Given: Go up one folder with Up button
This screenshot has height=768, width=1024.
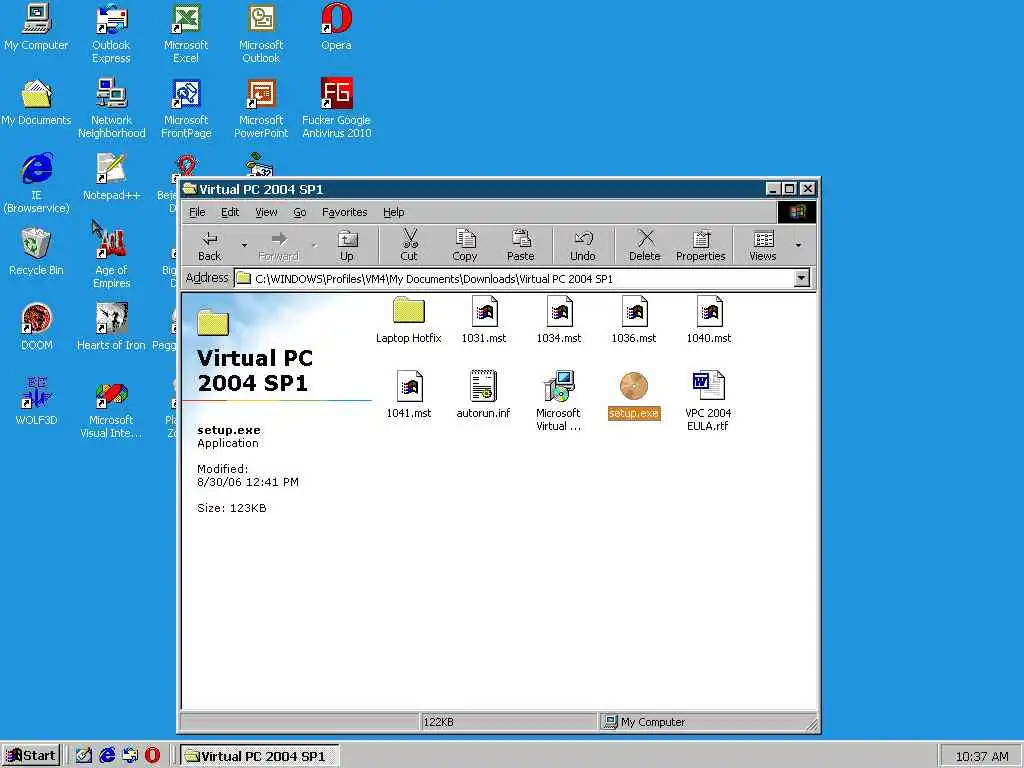Looking at the screenshot, I should (347, 246).
